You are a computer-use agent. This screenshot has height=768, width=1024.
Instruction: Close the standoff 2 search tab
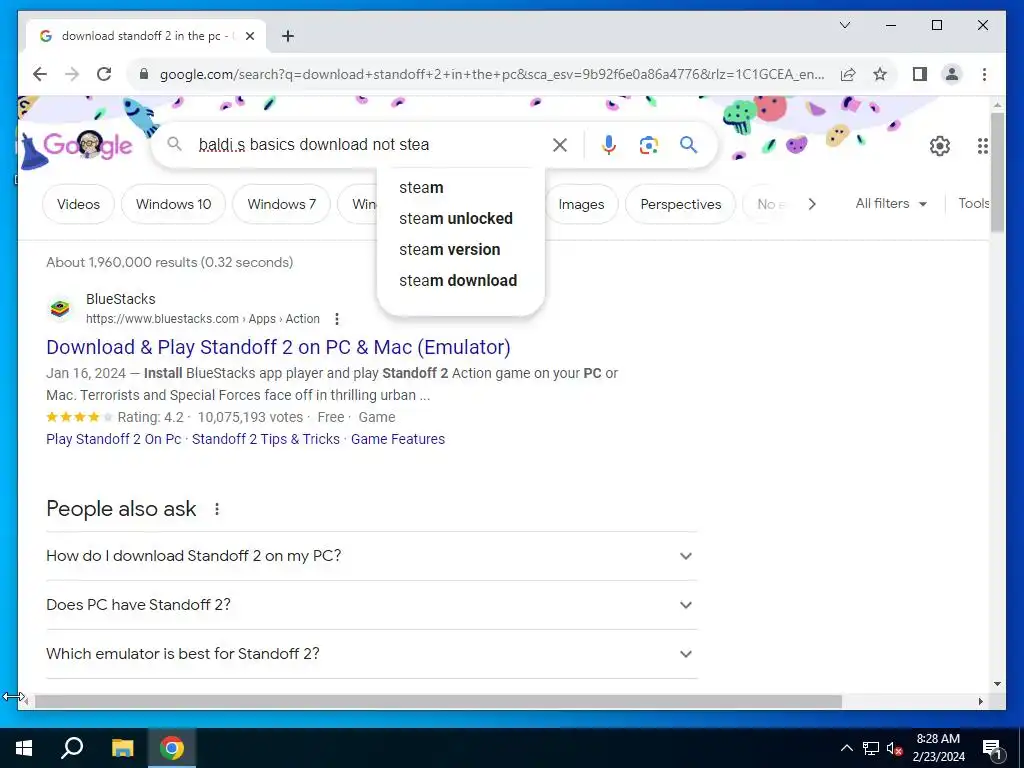click(249, 36)
